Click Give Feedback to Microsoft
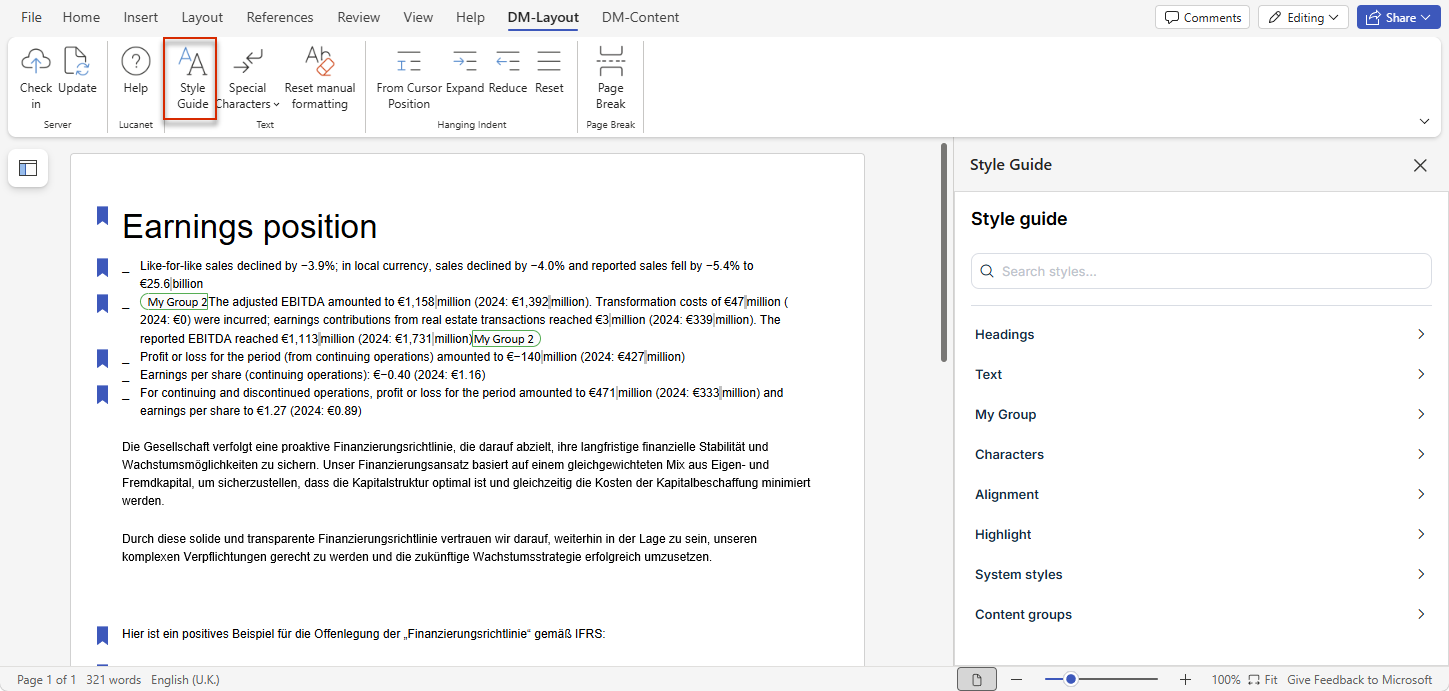 [x=1359, y=680]
